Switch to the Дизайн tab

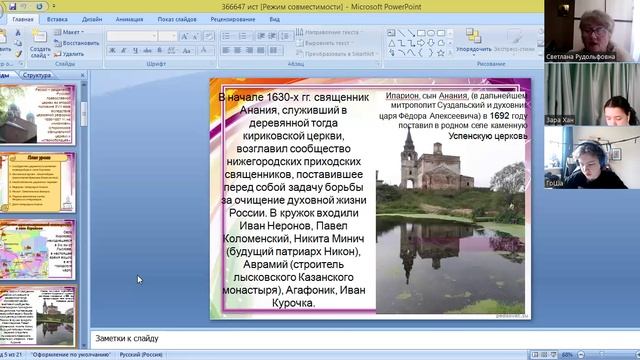pos(91,19)
